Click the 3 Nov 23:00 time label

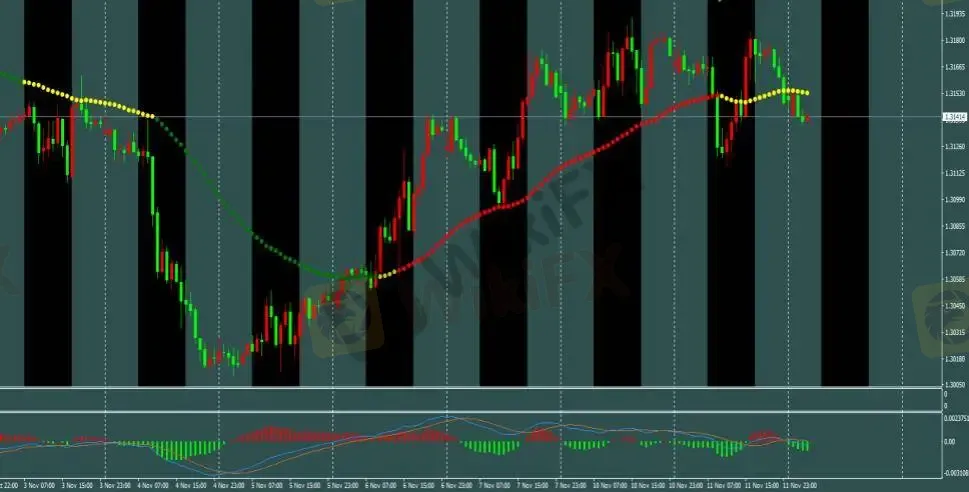point(115,485)
